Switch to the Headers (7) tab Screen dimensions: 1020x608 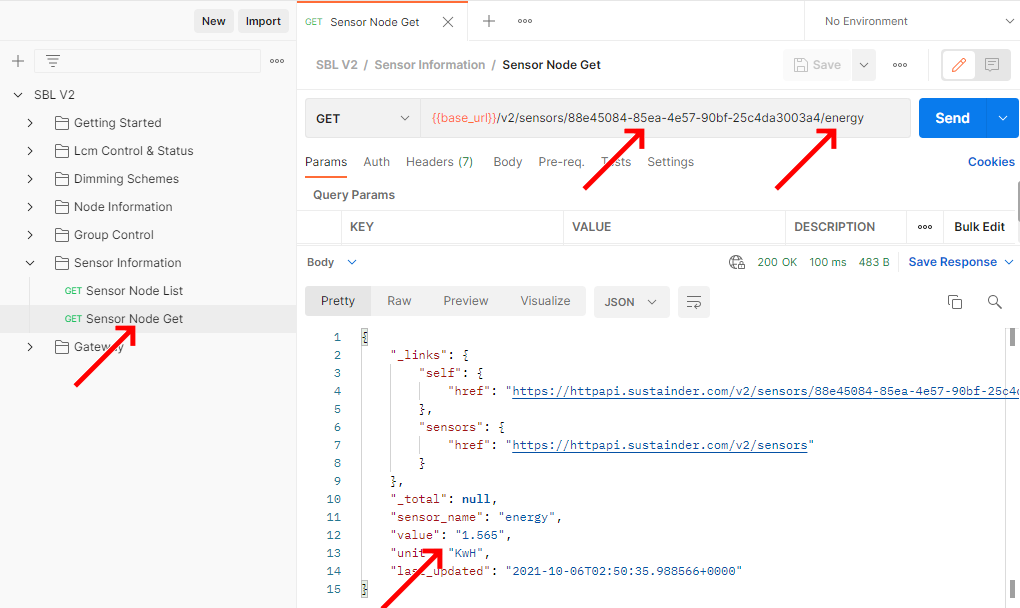click(439, 162)
